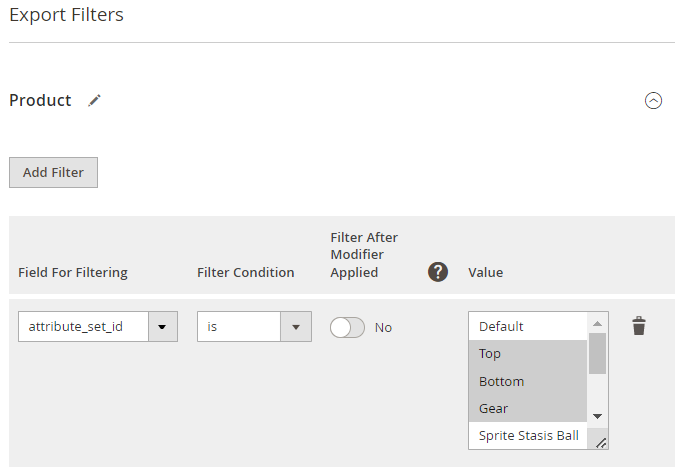Click the Value list scroll down arrow
The height and width of the screenshot is (471, 685).
tap(597, 416)
